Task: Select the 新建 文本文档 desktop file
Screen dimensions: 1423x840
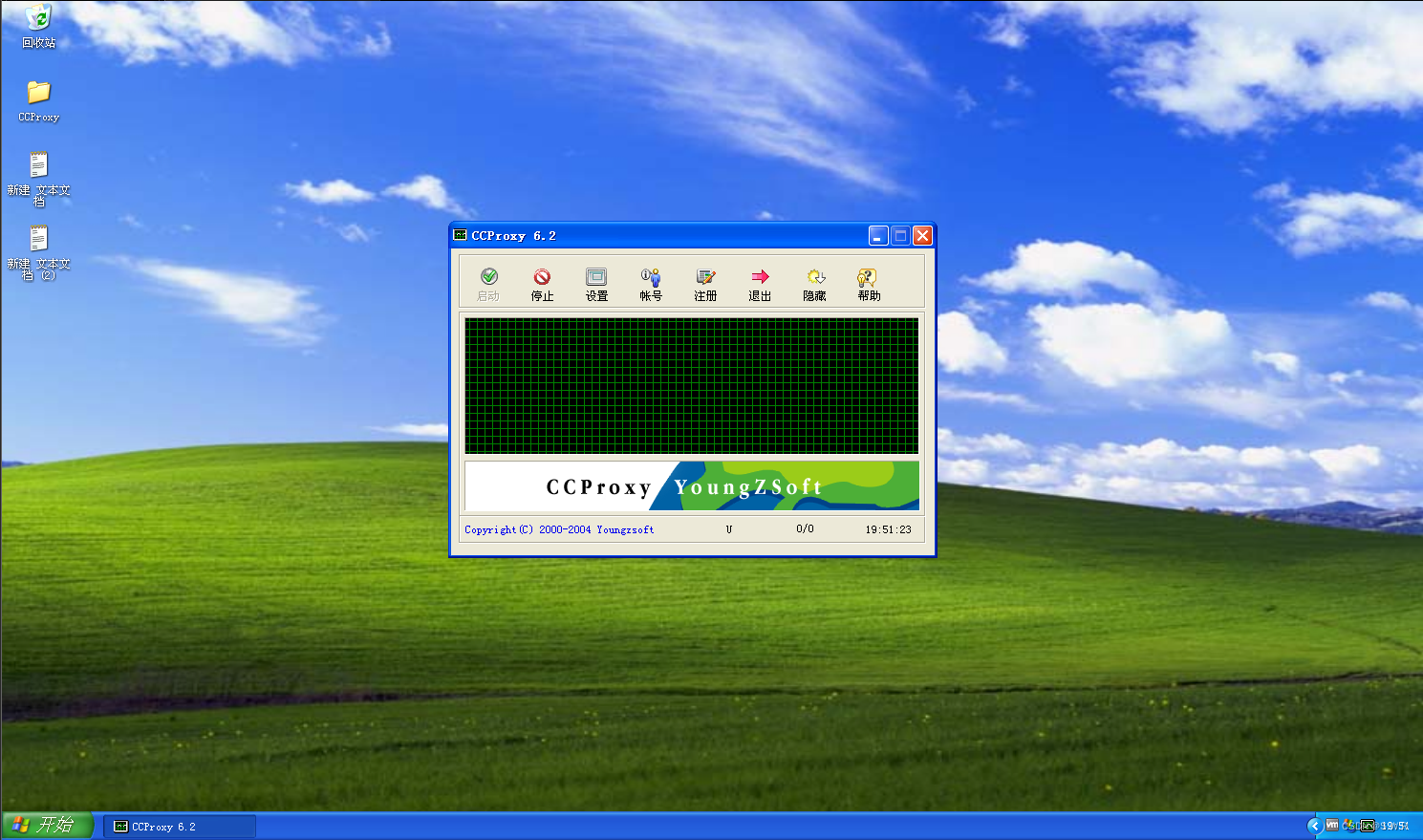Action: 38,179
